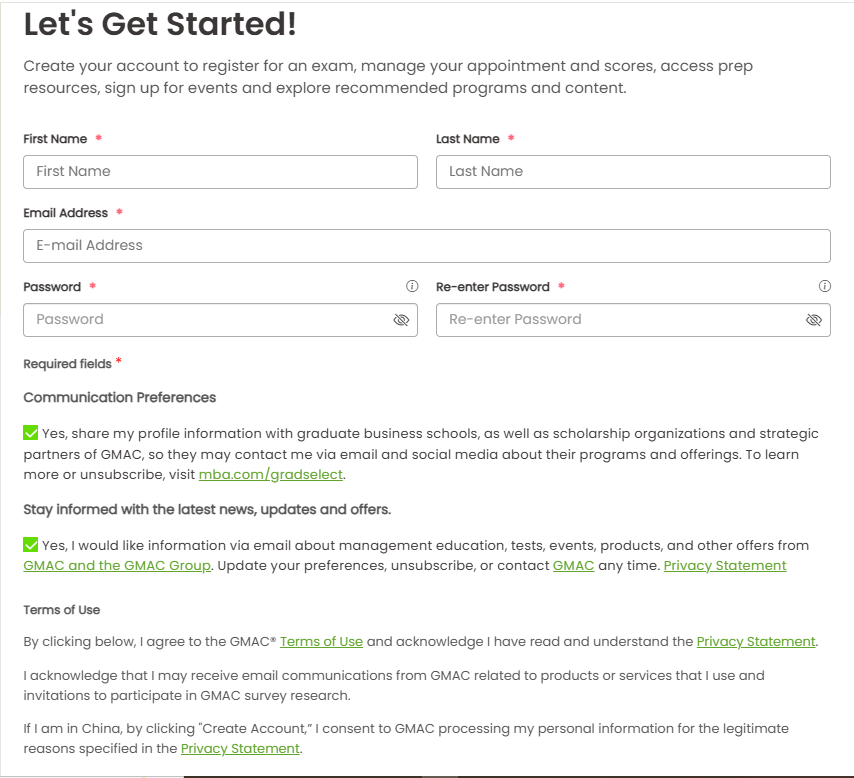Show password in the Password field
854x778 pixels.
401,320
